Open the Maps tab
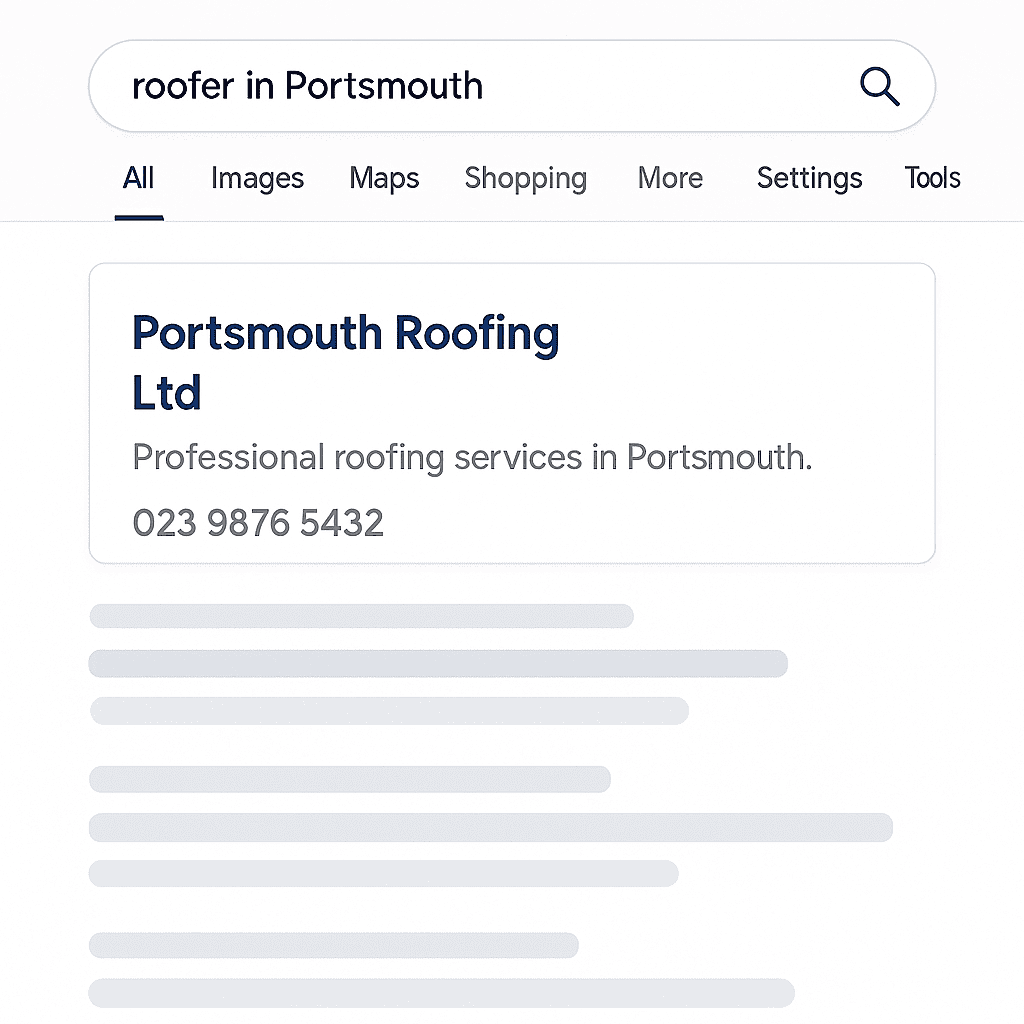This screenshot has width=1024, height=1024. click(x=384, y=179)
